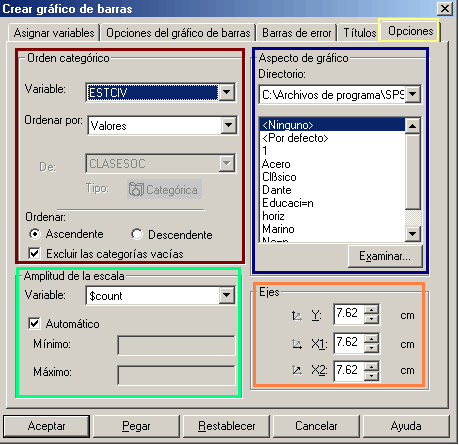The image size is (459, 445).
Task: Select the Descendente radio button
Action: (x=137, y=234)
